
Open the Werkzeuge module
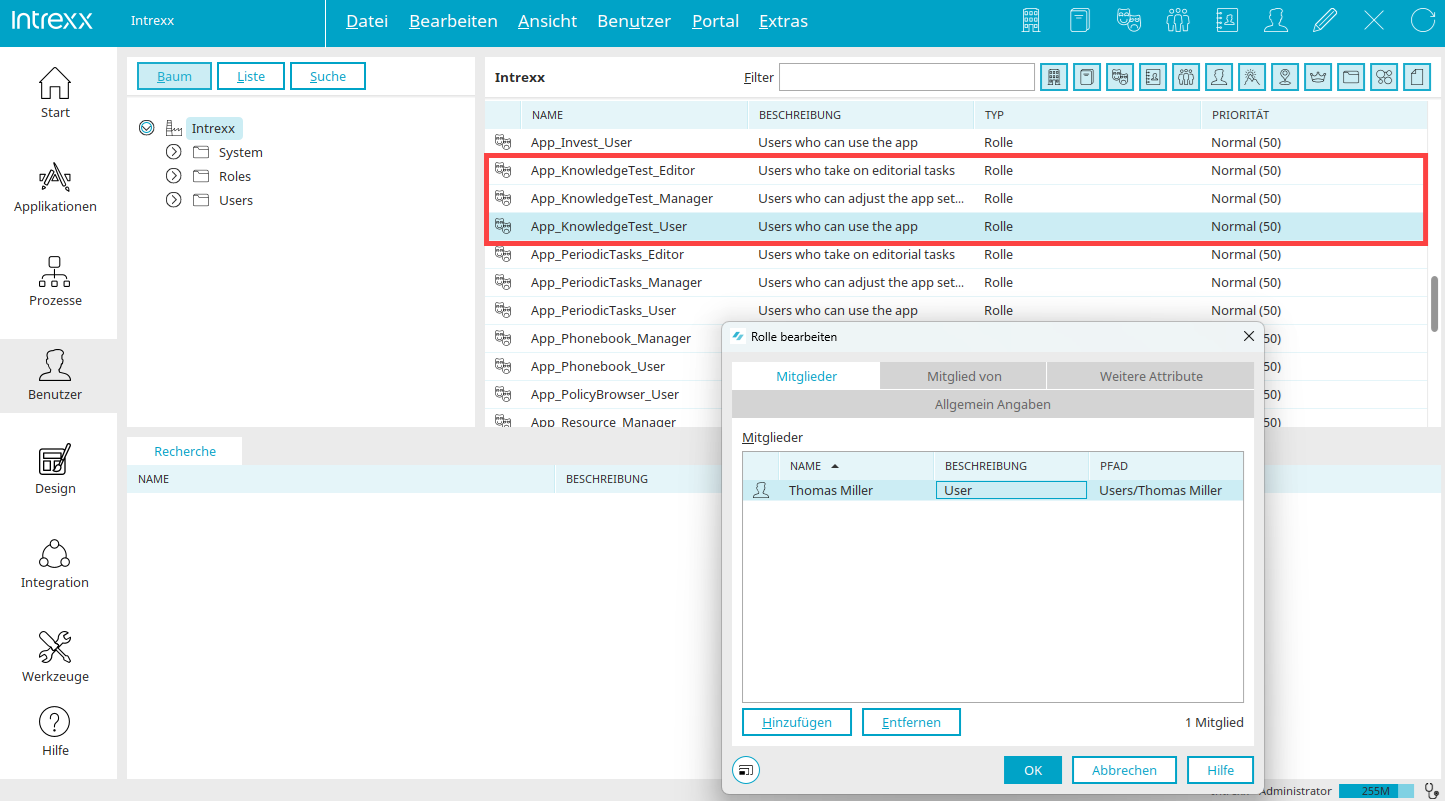click(x=55, y=657)
